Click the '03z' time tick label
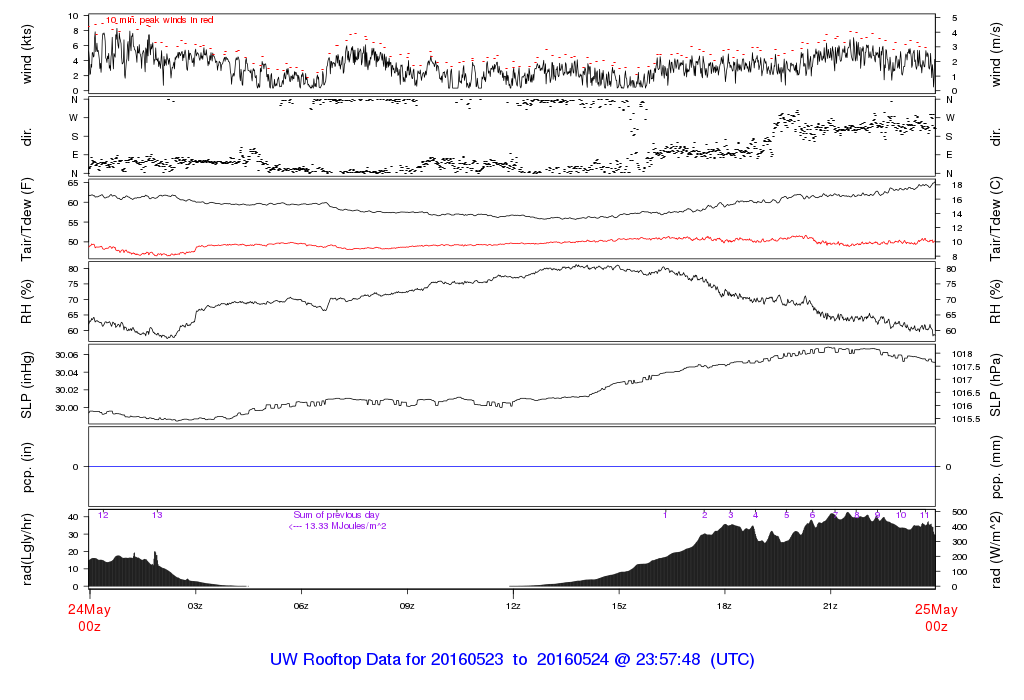 [x=195, y=606]
